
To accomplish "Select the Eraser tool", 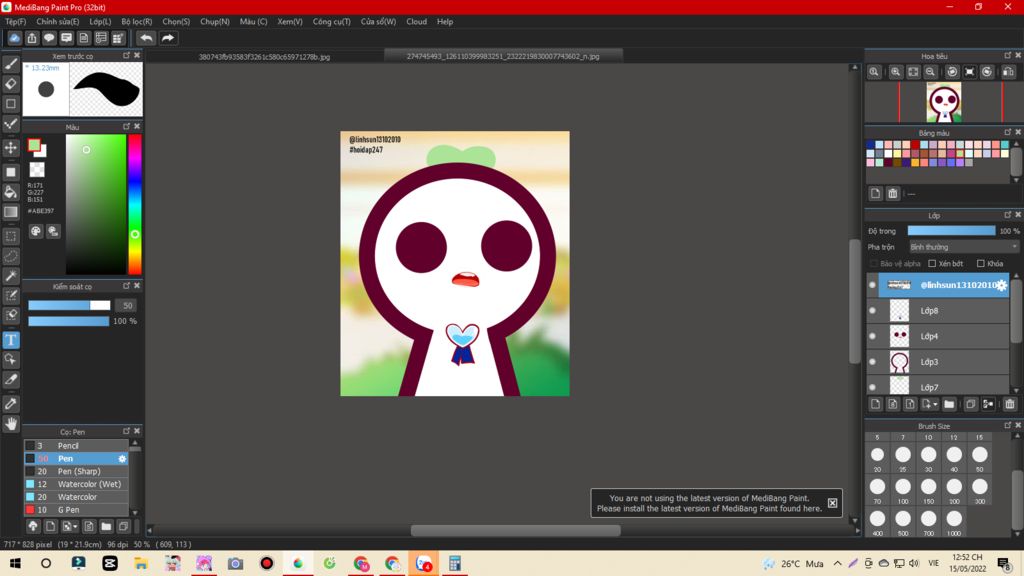I will click(11, 84).
